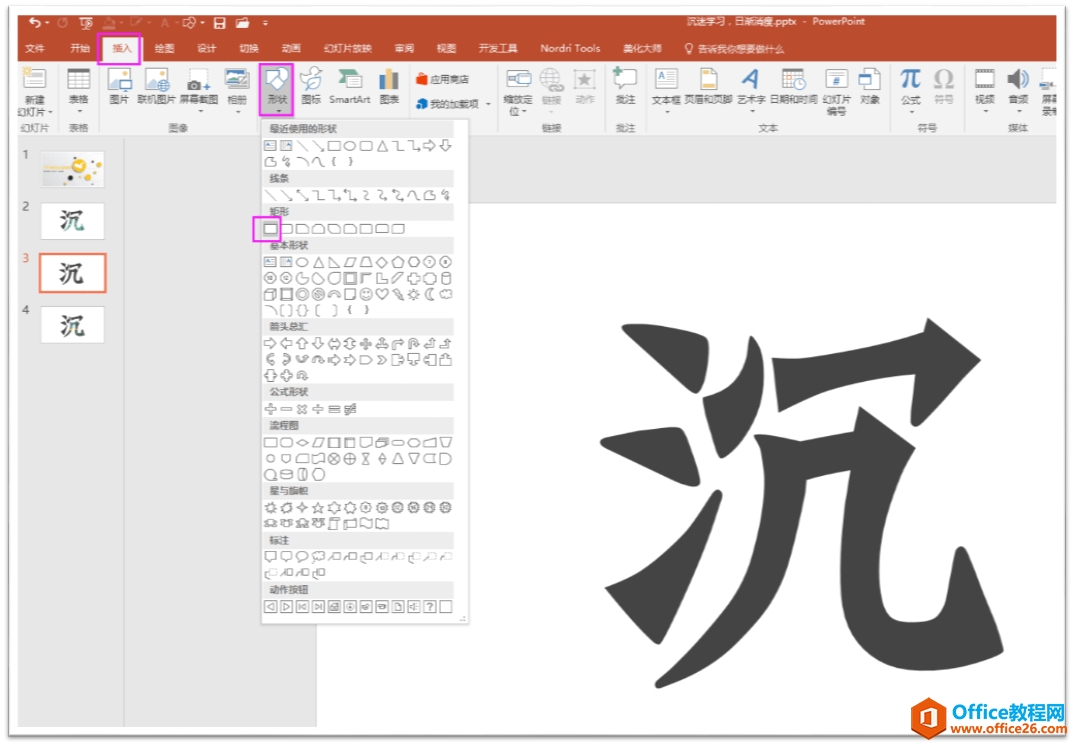Switch to the 设计 design tab
The width and height of the screenshot is (1074, 746).
pos(206,48)
